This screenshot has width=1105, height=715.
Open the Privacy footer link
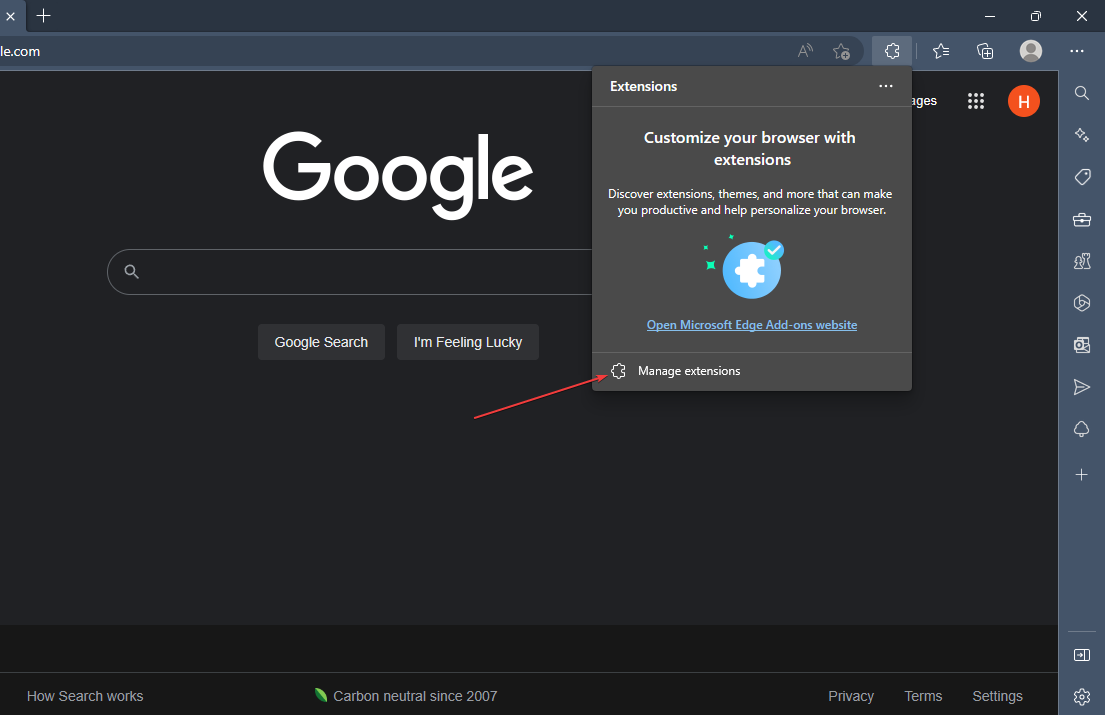tap(851, 696)
